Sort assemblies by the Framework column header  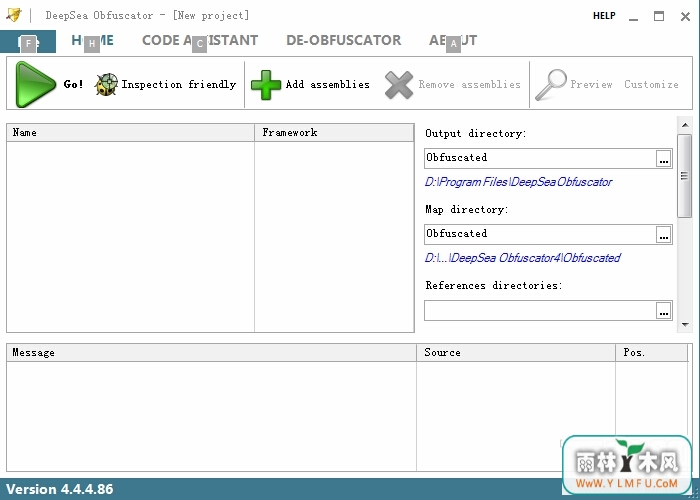(x=334, y=133)
